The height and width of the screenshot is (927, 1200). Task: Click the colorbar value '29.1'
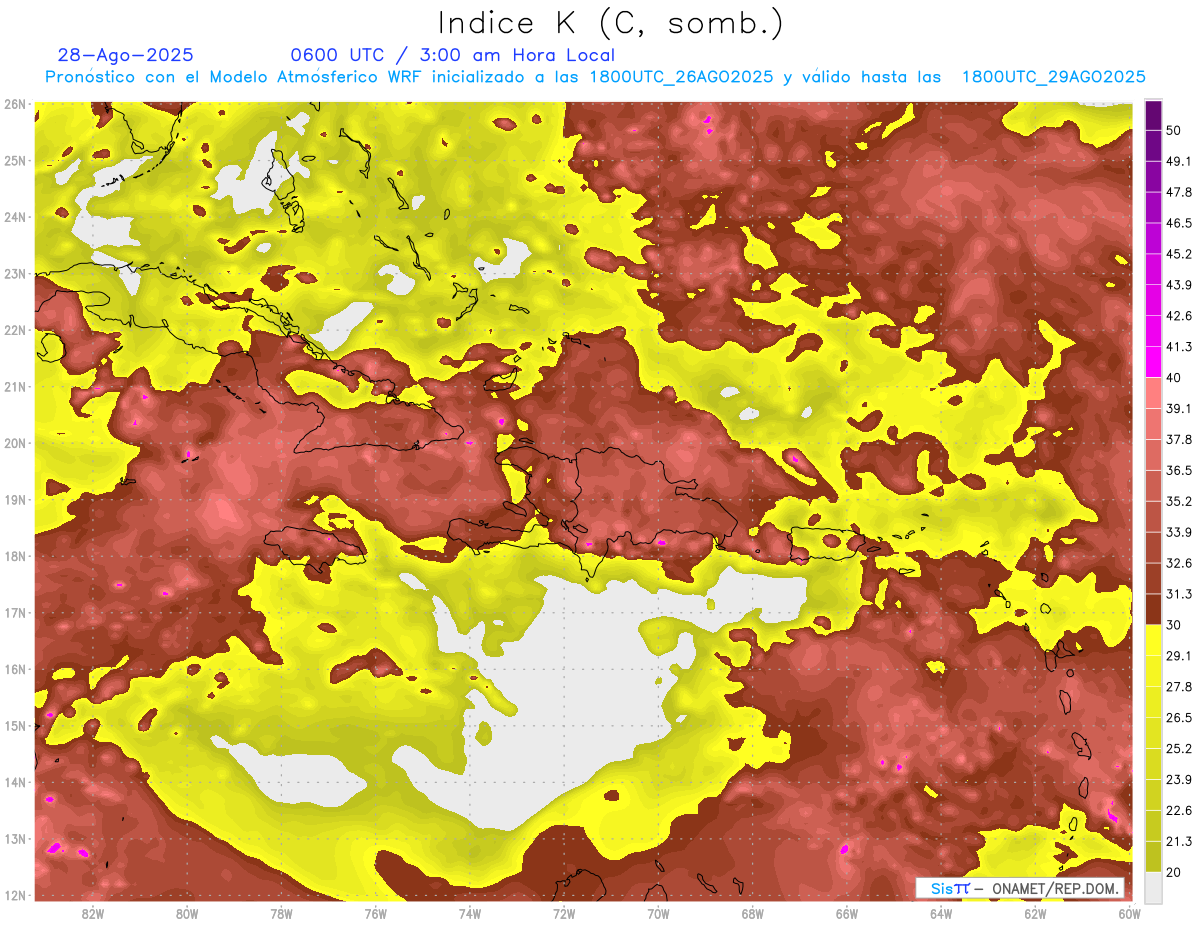[x=1178, y=655]
